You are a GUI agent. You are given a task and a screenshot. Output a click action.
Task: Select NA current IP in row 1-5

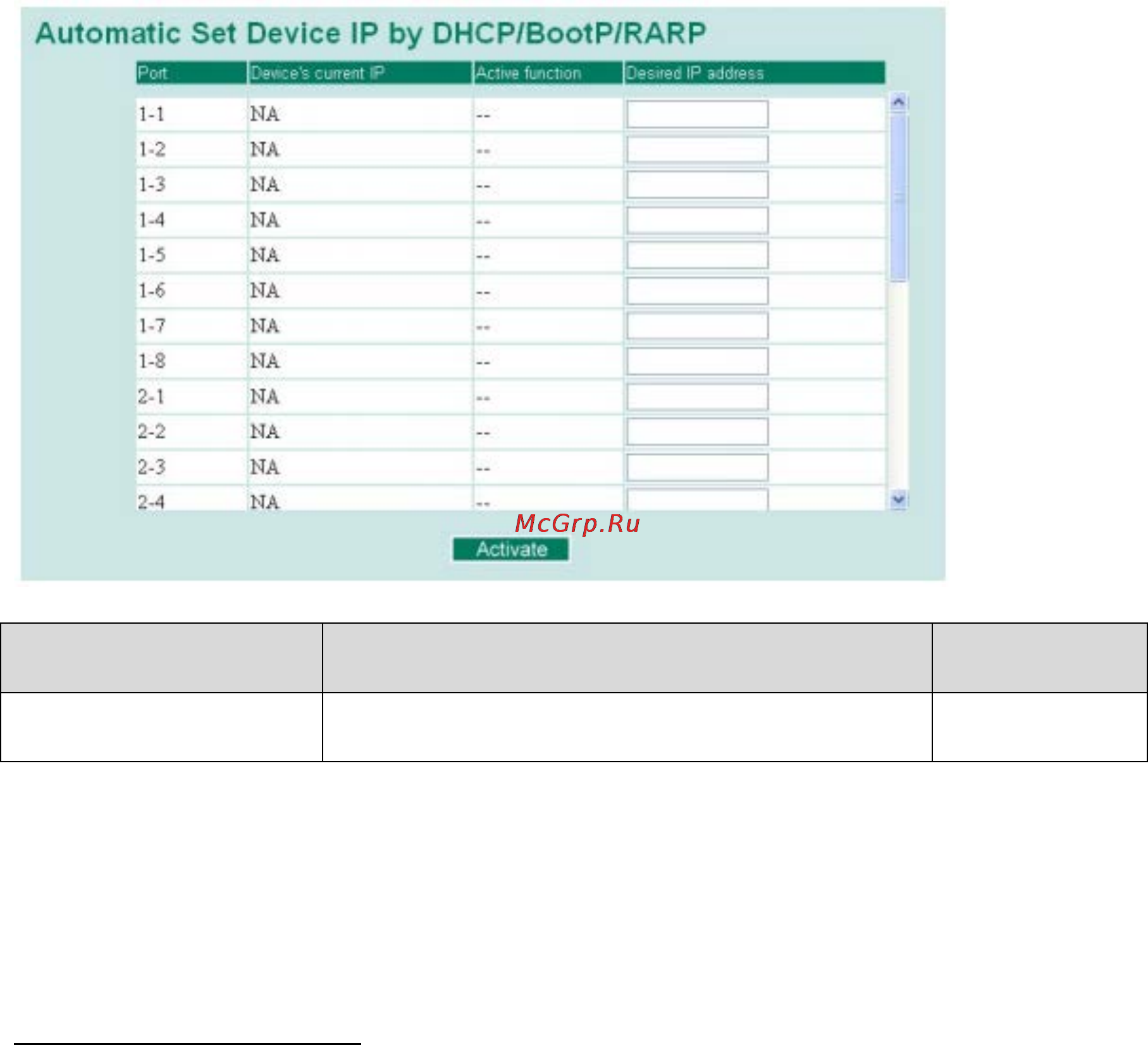tap(264, 256)
